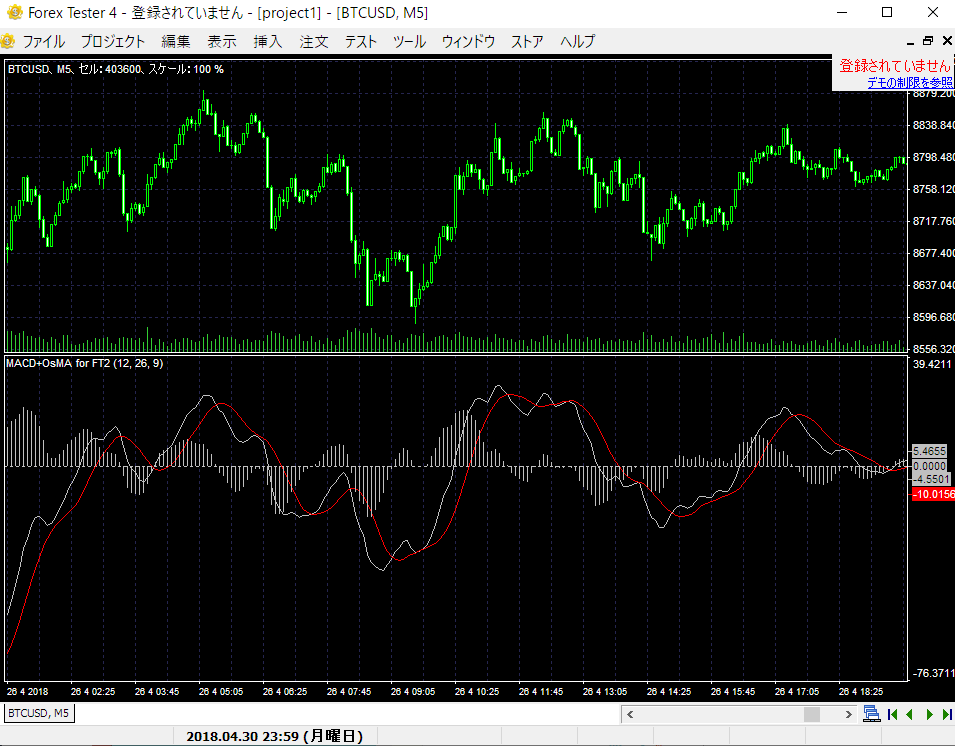This screenshot has width=955, height=746.
Task: Click the menu bar document icon beside ファイル
Action: [x=8, y=41]
